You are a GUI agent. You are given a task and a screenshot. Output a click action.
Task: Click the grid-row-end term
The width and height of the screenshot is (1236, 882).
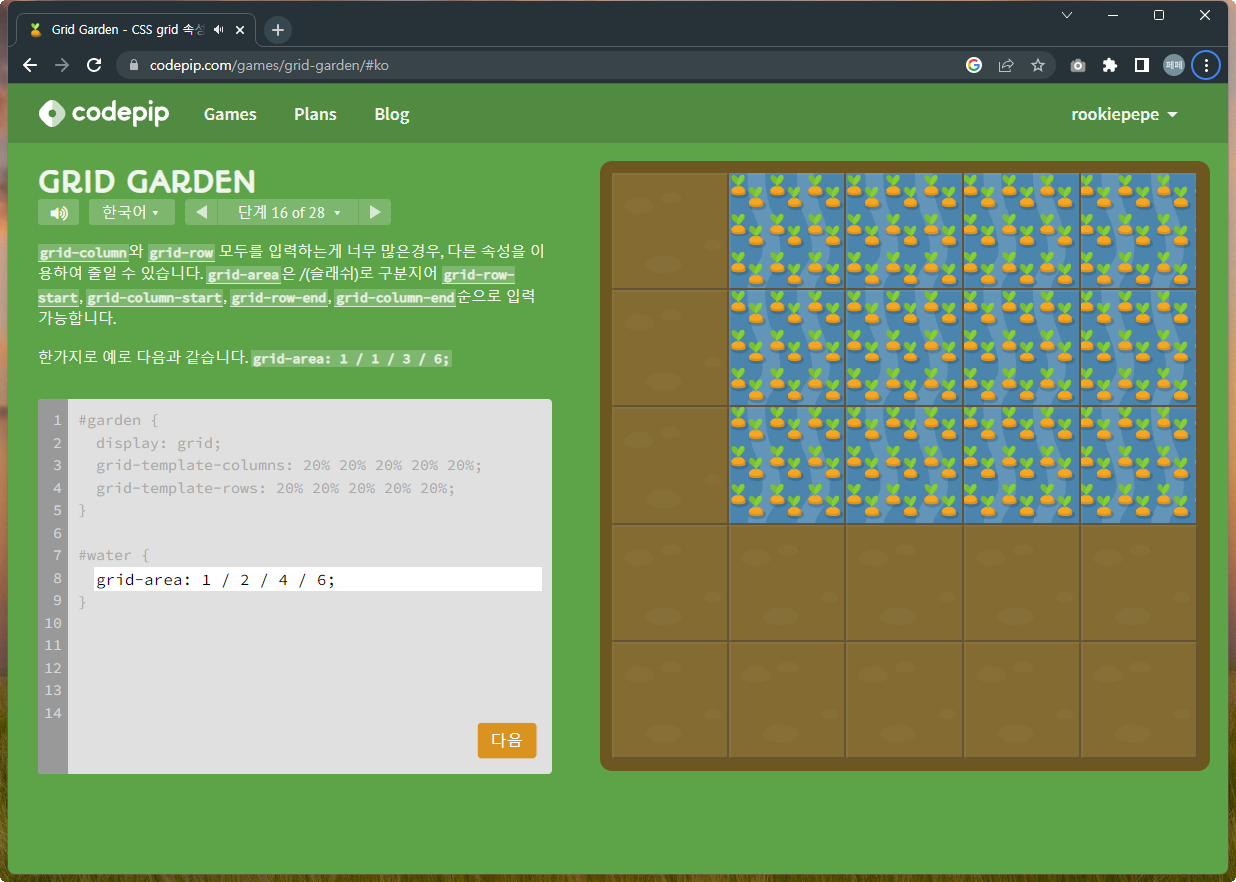tap(279, 298)
